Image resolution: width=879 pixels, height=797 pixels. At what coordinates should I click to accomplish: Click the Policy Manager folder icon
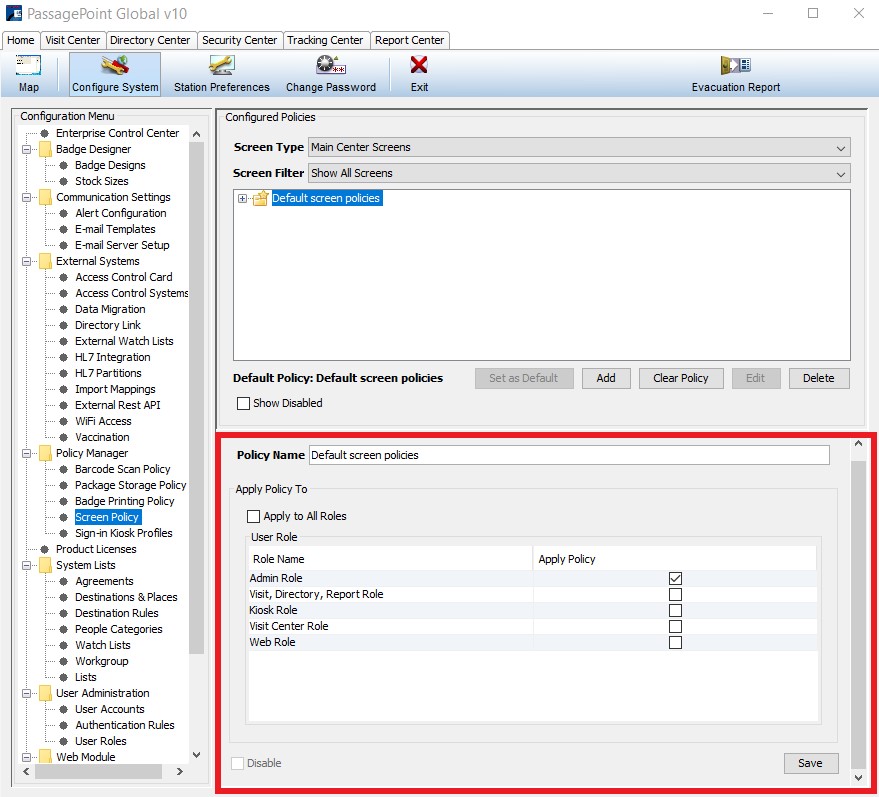(x=45, y=453)
